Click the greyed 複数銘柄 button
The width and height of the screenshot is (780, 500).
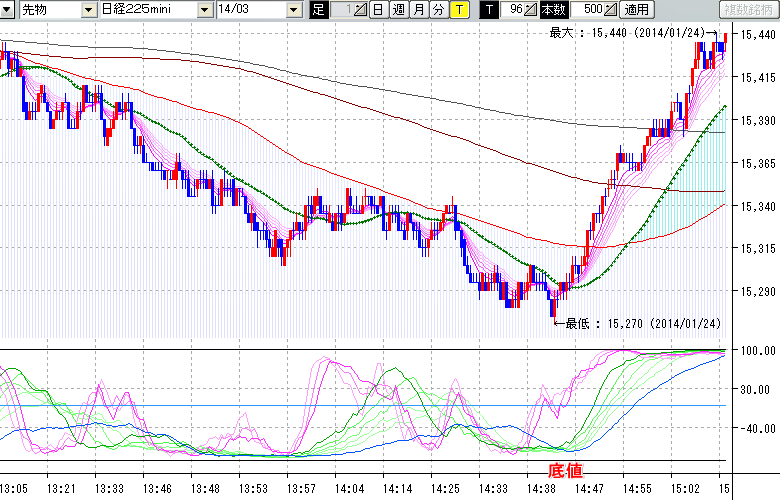[x=748, y=10]
